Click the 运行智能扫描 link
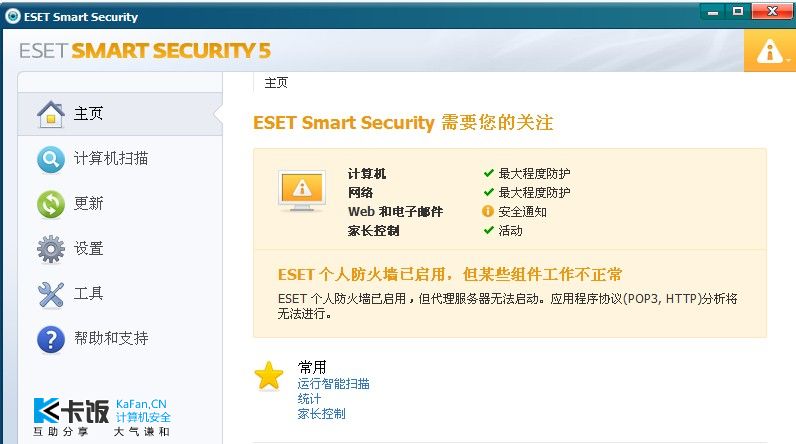The image size is (796, 444). pyautogui.click(x=333, y=383)
